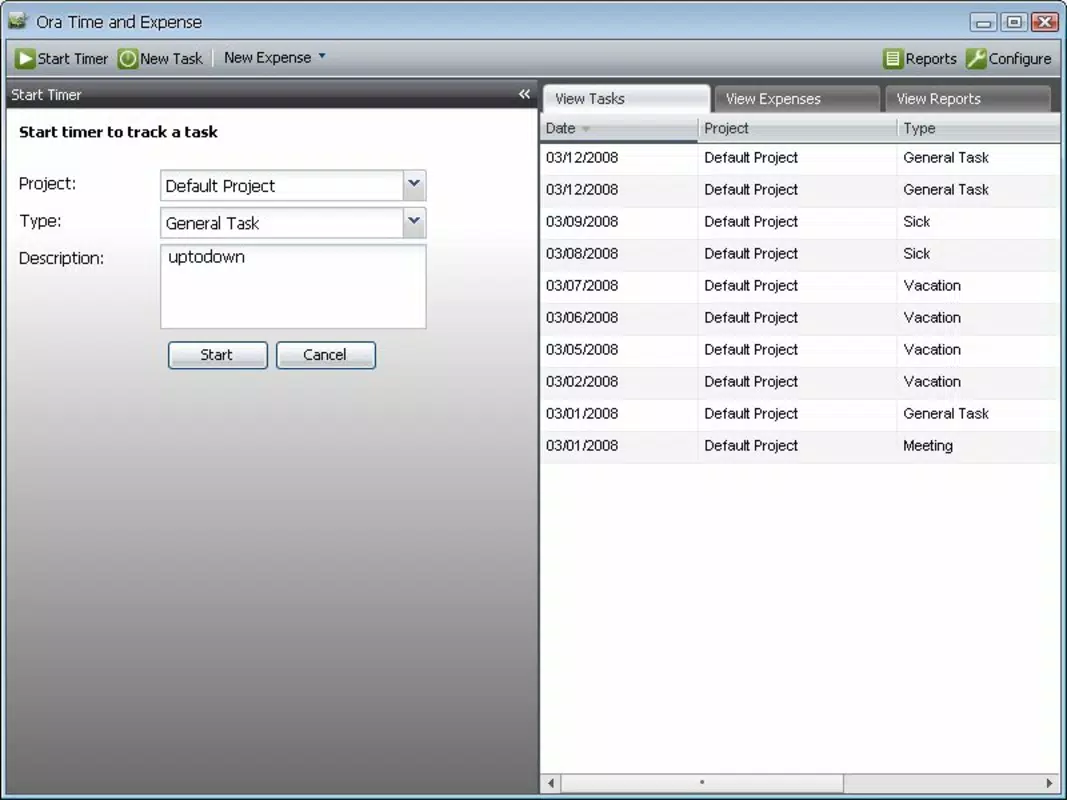This screenshot has width=1067, height=800.
Task: Select the 03/07/2008 Vacation row date
Action: tap(582, 286)
